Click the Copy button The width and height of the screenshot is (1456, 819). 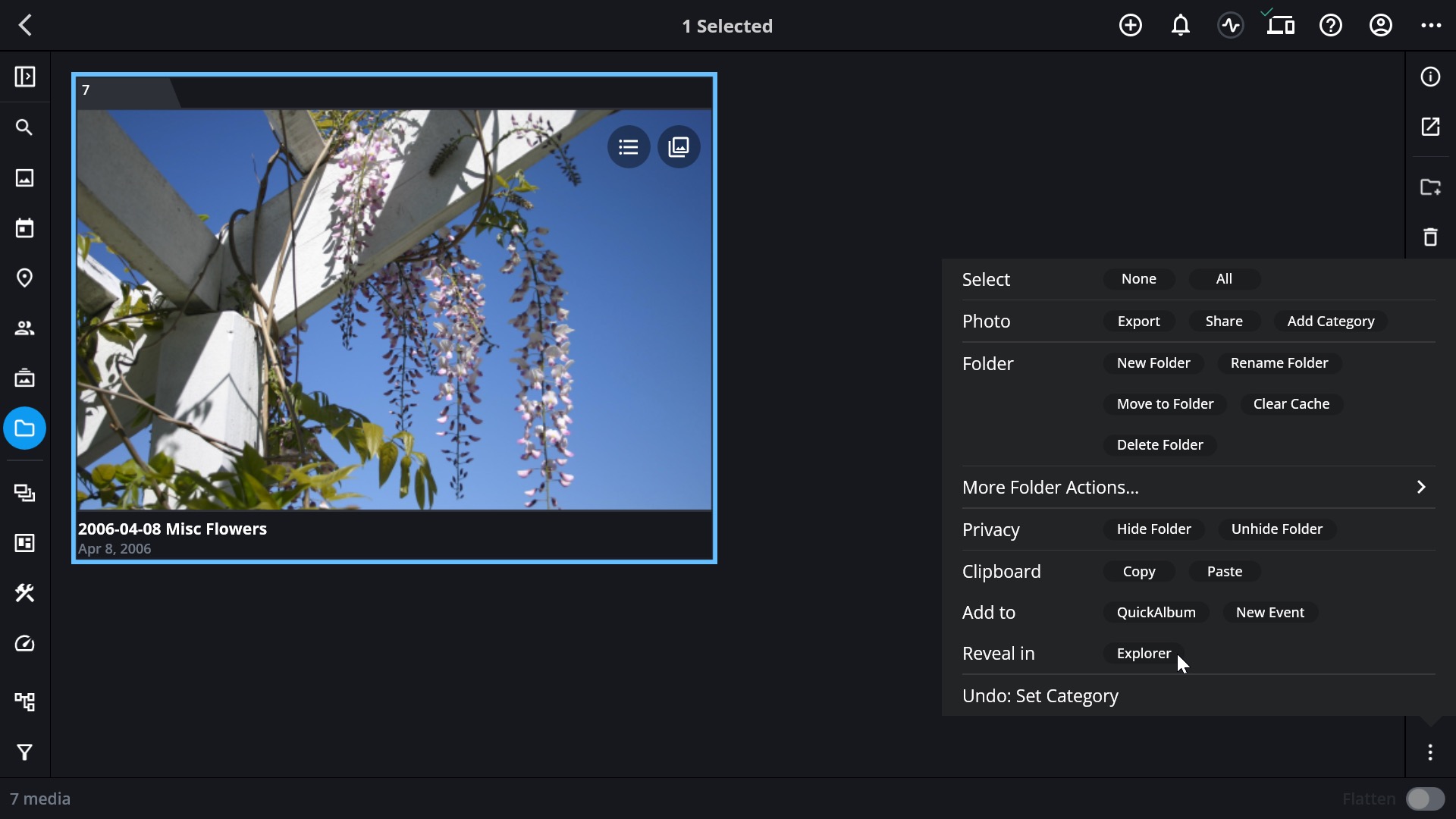tap(1138, 572)
